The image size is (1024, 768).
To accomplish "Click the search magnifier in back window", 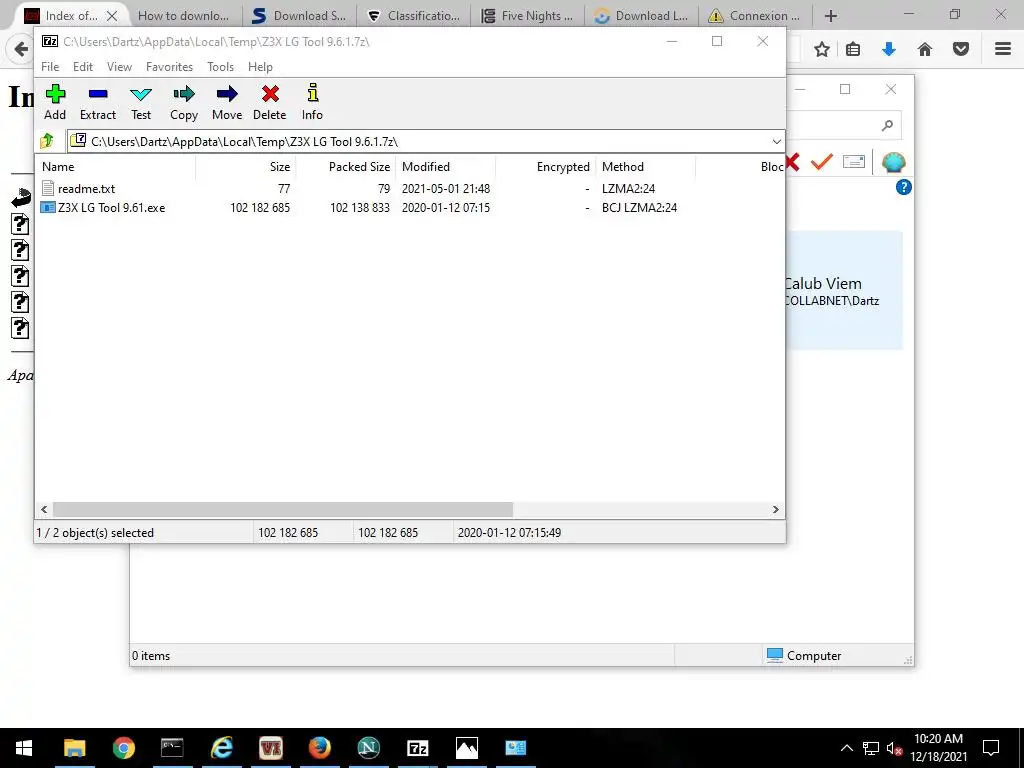I will coord(887,125).
